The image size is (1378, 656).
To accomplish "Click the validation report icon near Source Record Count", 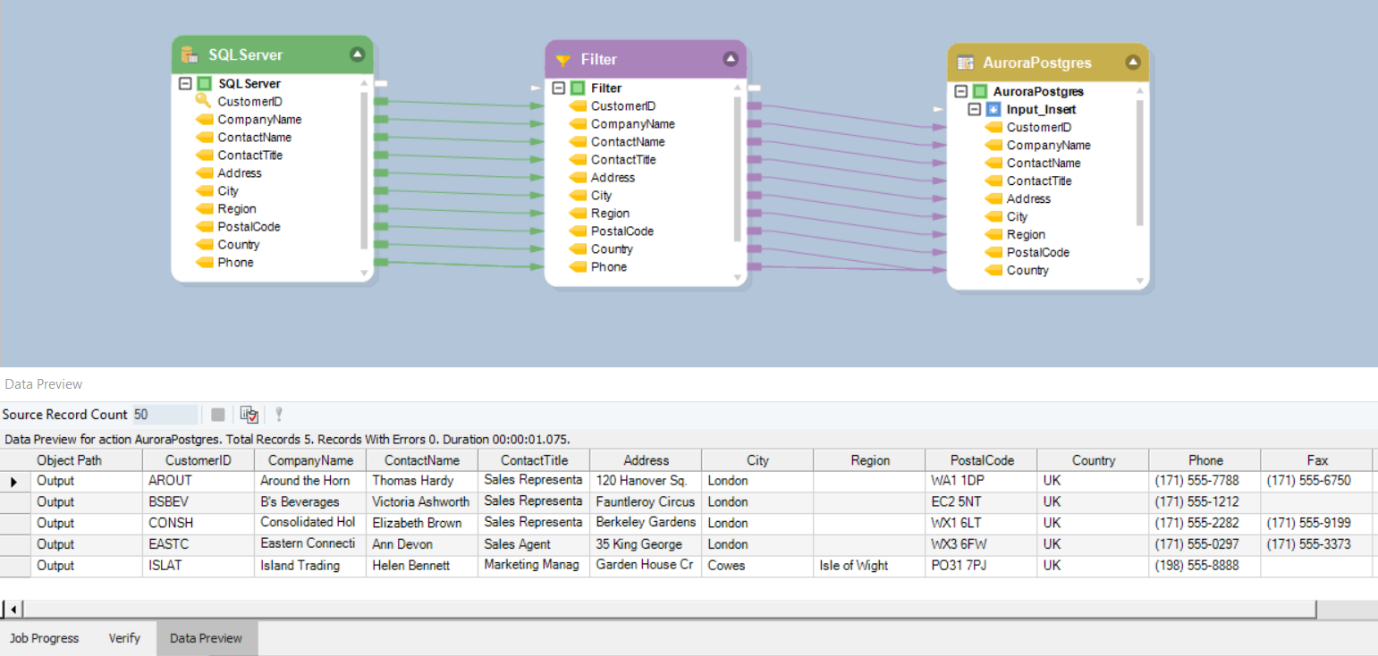I will tap(249, 414).
